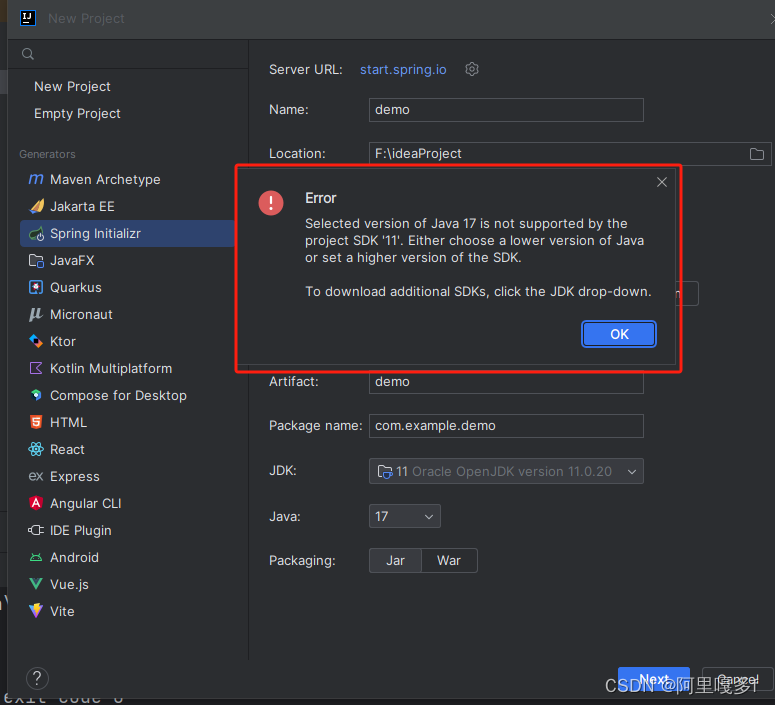Click the Vue.js icon
Image resolution: width=775 pixels, height=705 pixels.
point(36,584)
